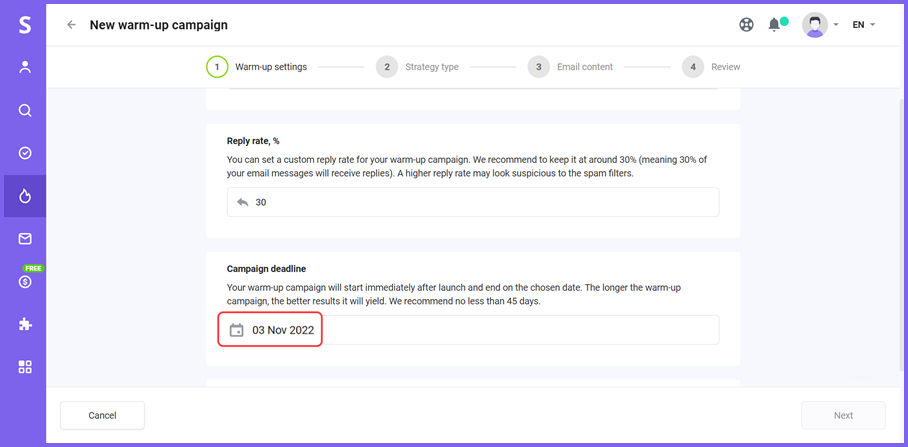Open the person (prospects) sidebar icon
Image resolution: width=908 pixels, height=447 pixels.
25,67
